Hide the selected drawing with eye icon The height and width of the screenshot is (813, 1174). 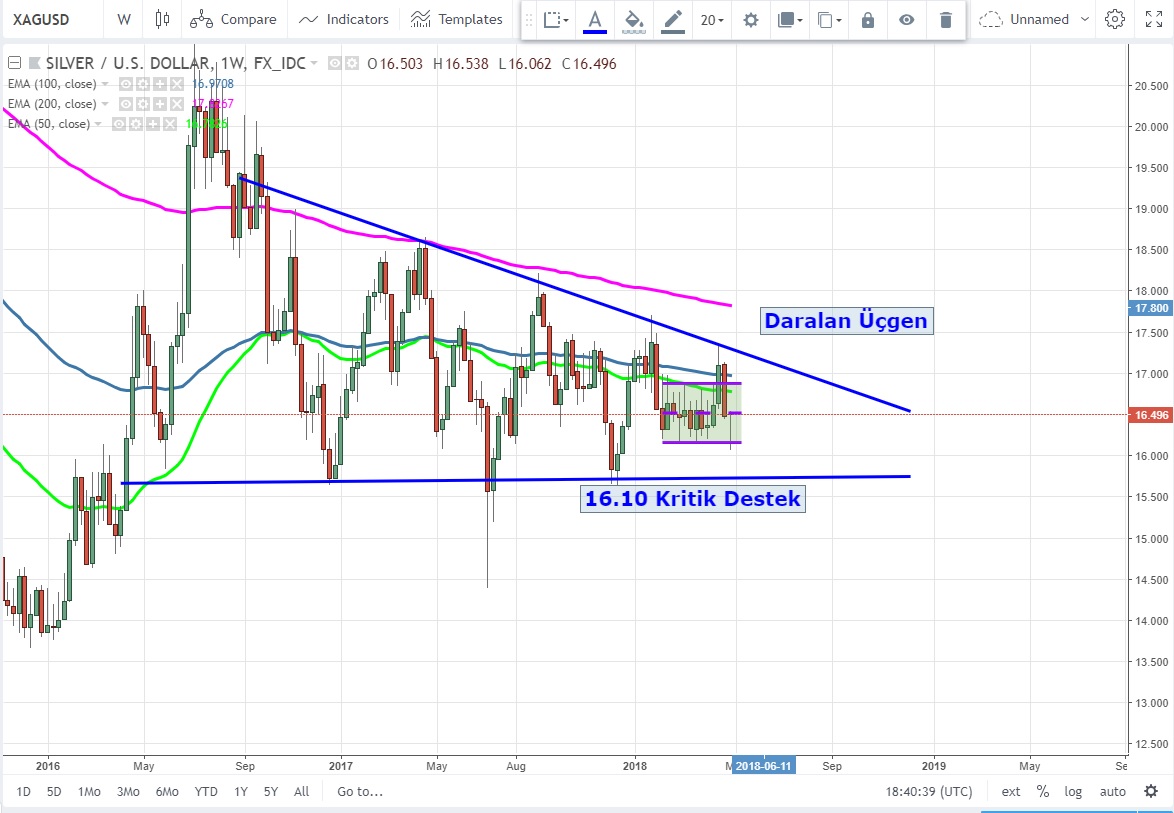(x=906, y=19)
